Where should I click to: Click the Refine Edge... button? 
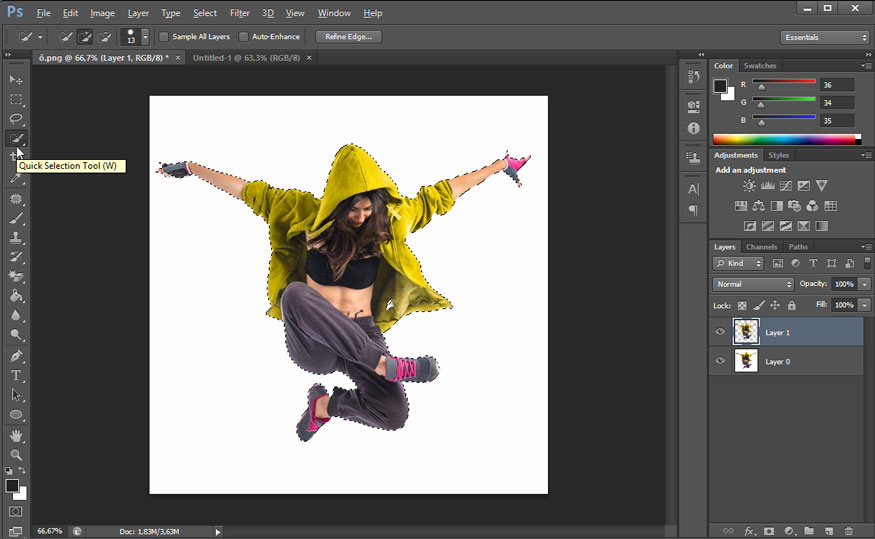point(348,37)
